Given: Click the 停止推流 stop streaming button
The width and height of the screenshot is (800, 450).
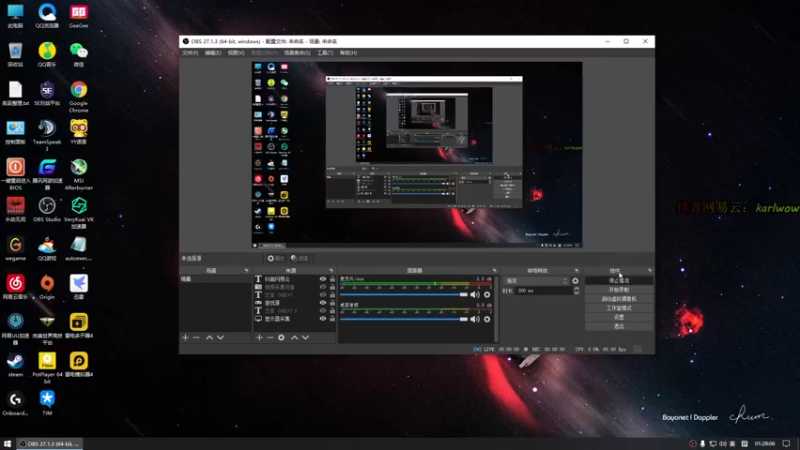Looking at the screenshot, I should pyautogui.click(x=619, y=281).
